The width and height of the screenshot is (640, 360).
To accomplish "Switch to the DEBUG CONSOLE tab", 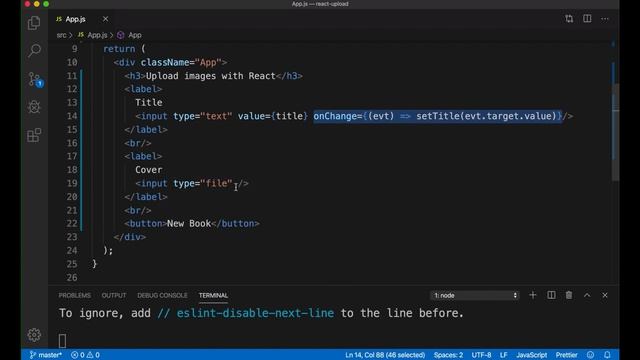I will [162, 296].
